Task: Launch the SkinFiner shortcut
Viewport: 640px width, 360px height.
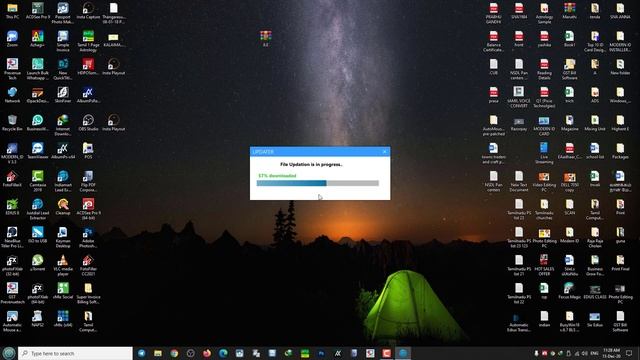Action: point(63,95)
